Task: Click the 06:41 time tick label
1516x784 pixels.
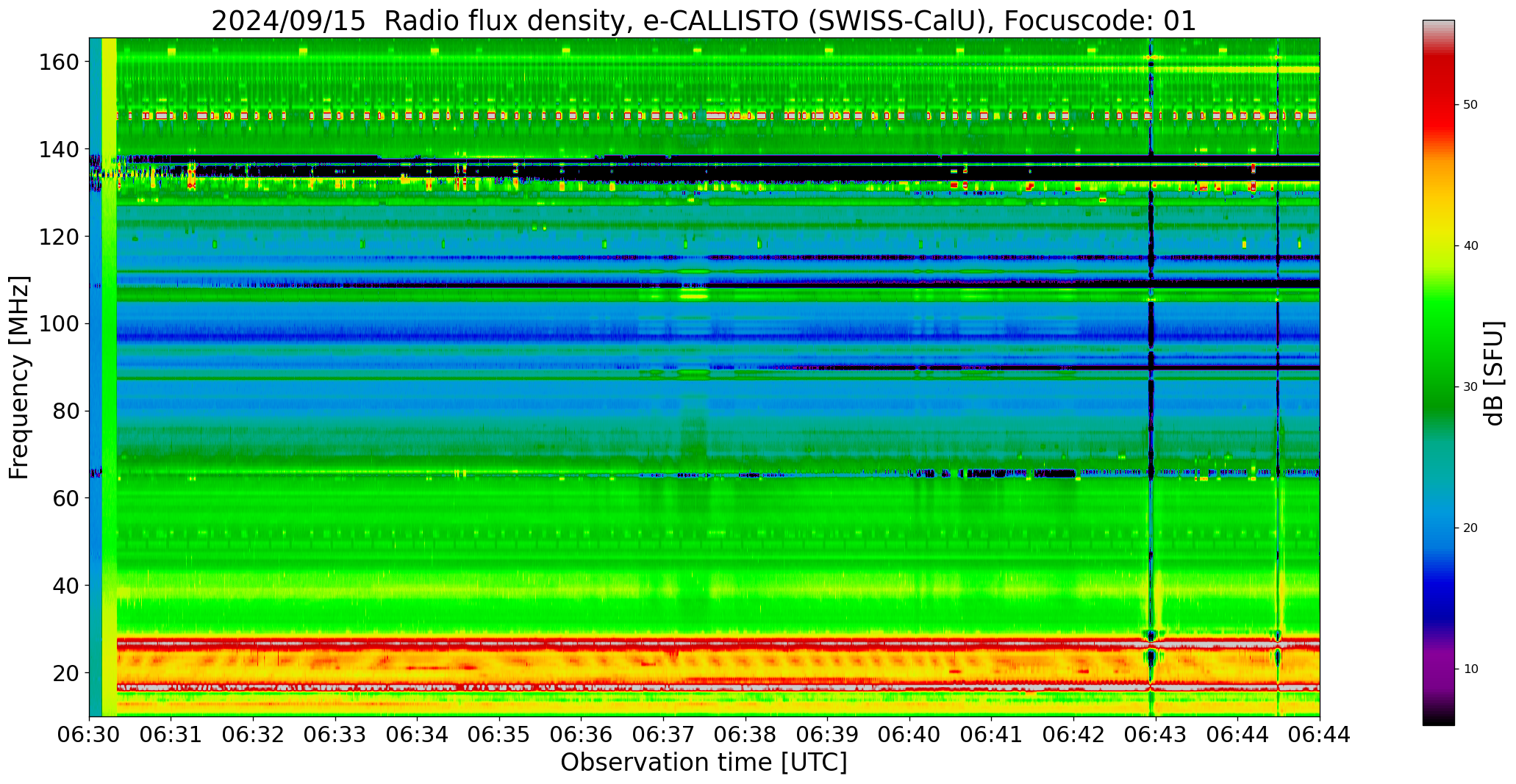Action: pos(992,734)
